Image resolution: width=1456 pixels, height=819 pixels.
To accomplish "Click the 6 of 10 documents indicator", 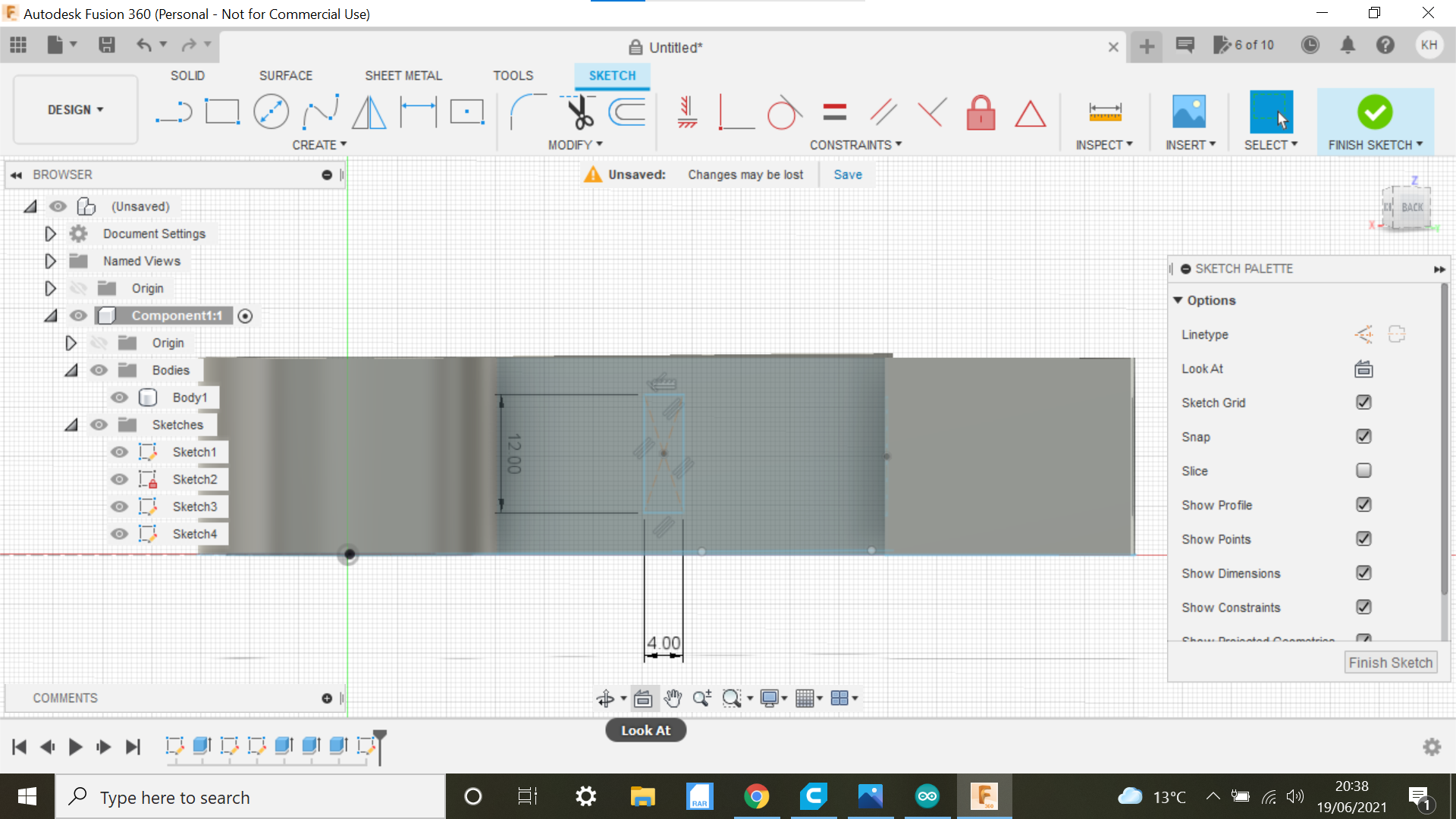I will [x=1244, y=45].
